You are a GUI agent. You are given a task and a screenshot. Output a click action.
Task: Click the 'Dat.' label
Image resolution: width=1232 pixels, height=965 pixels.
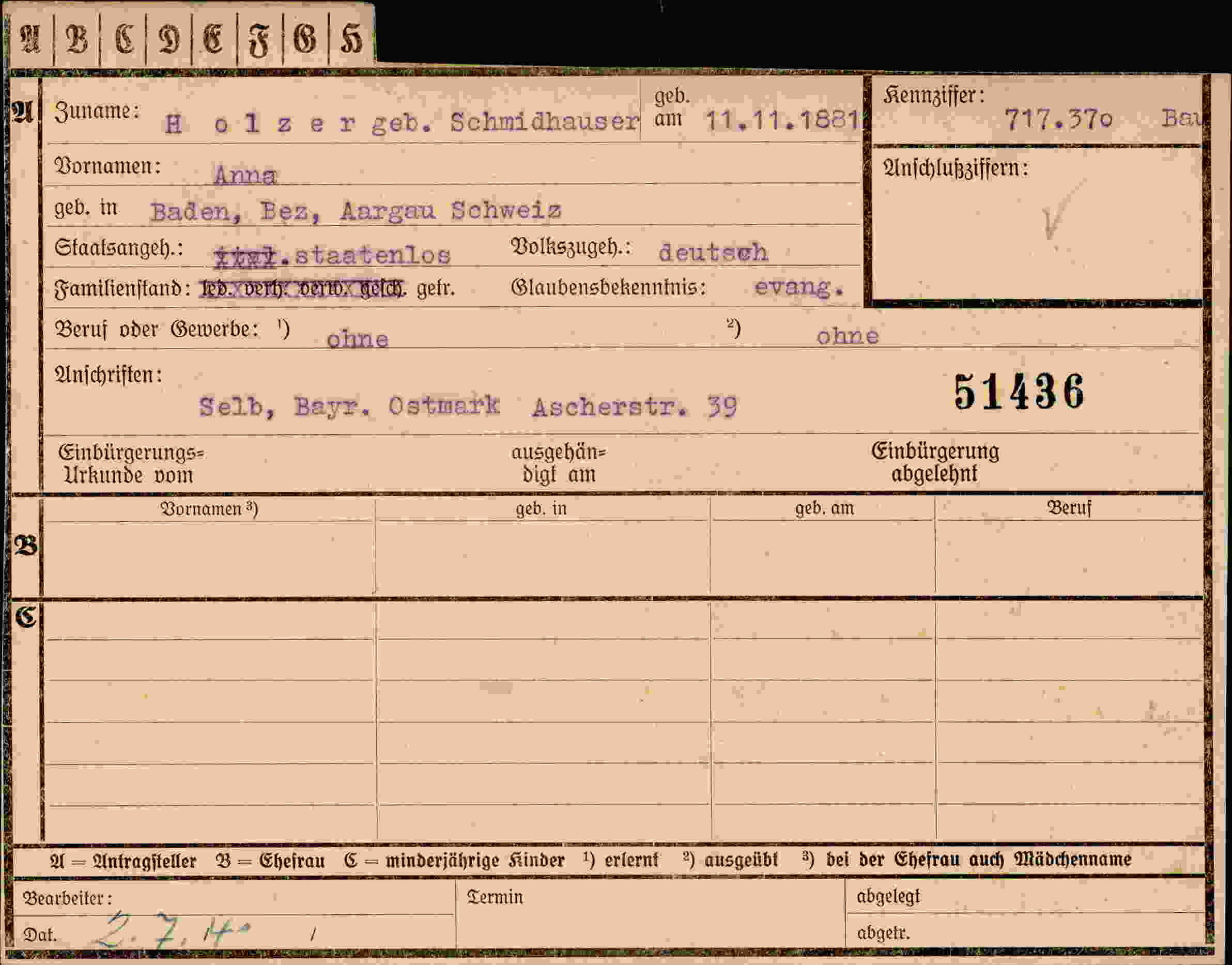(x=40, y=936)
